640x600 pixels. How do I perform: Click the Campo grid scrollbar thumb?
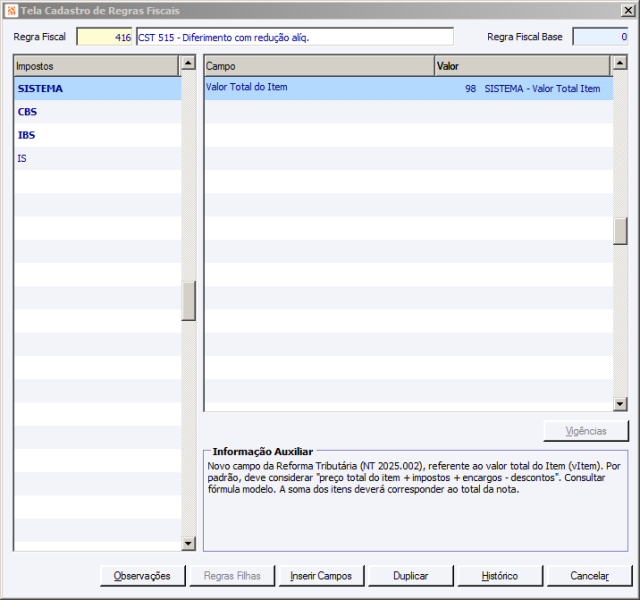click(620, 231)
